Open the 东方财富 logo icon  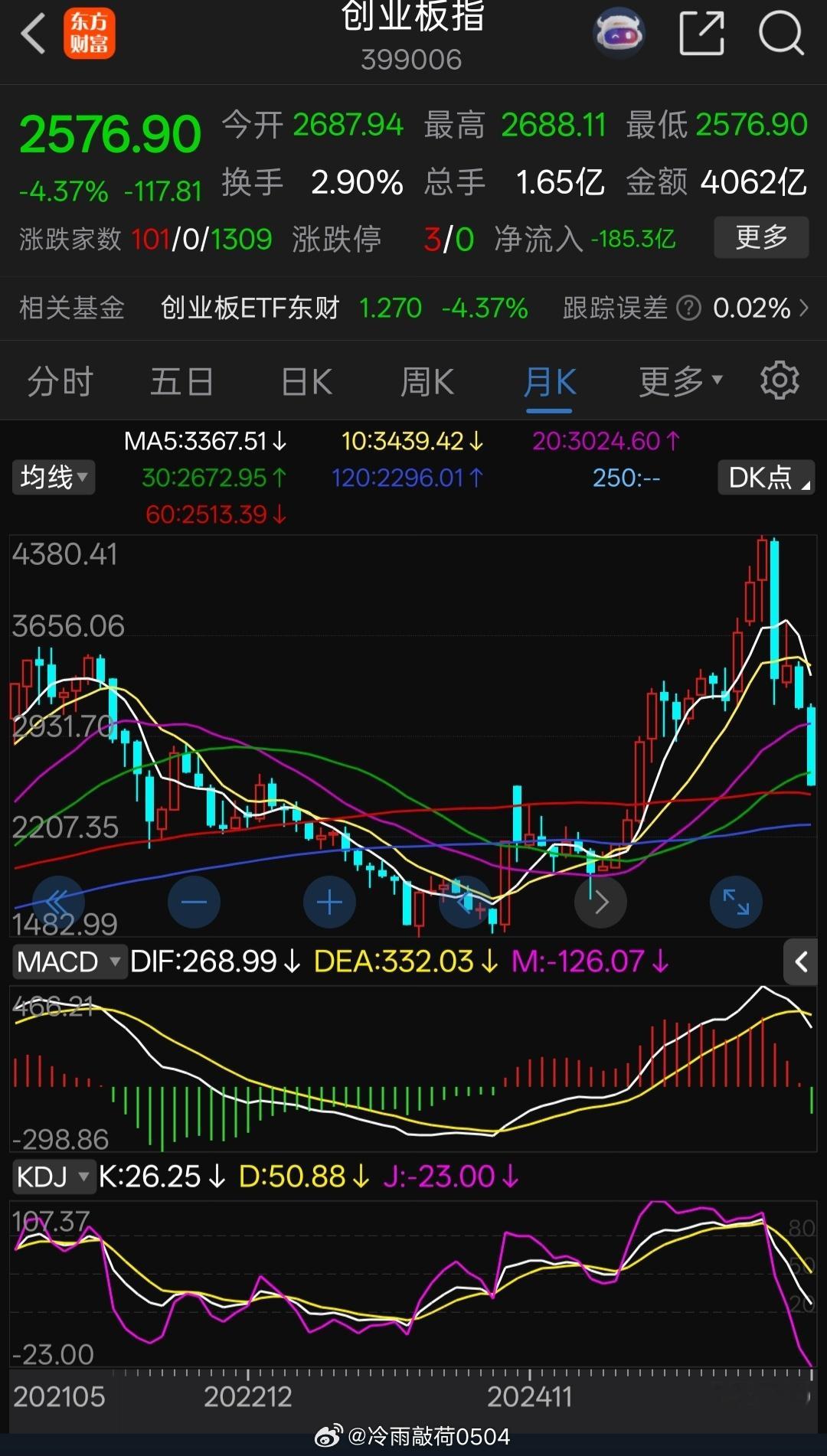click(89, 34)
